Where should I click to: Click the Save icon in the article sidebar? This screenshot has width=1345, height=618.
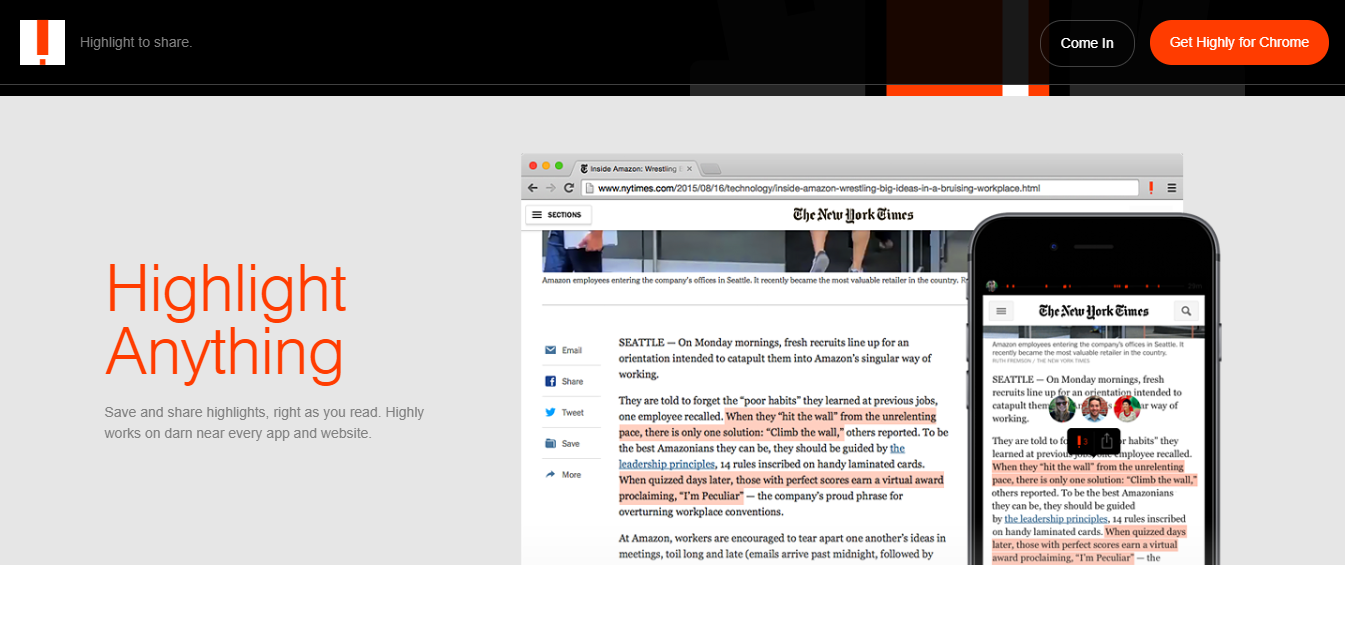550,443
